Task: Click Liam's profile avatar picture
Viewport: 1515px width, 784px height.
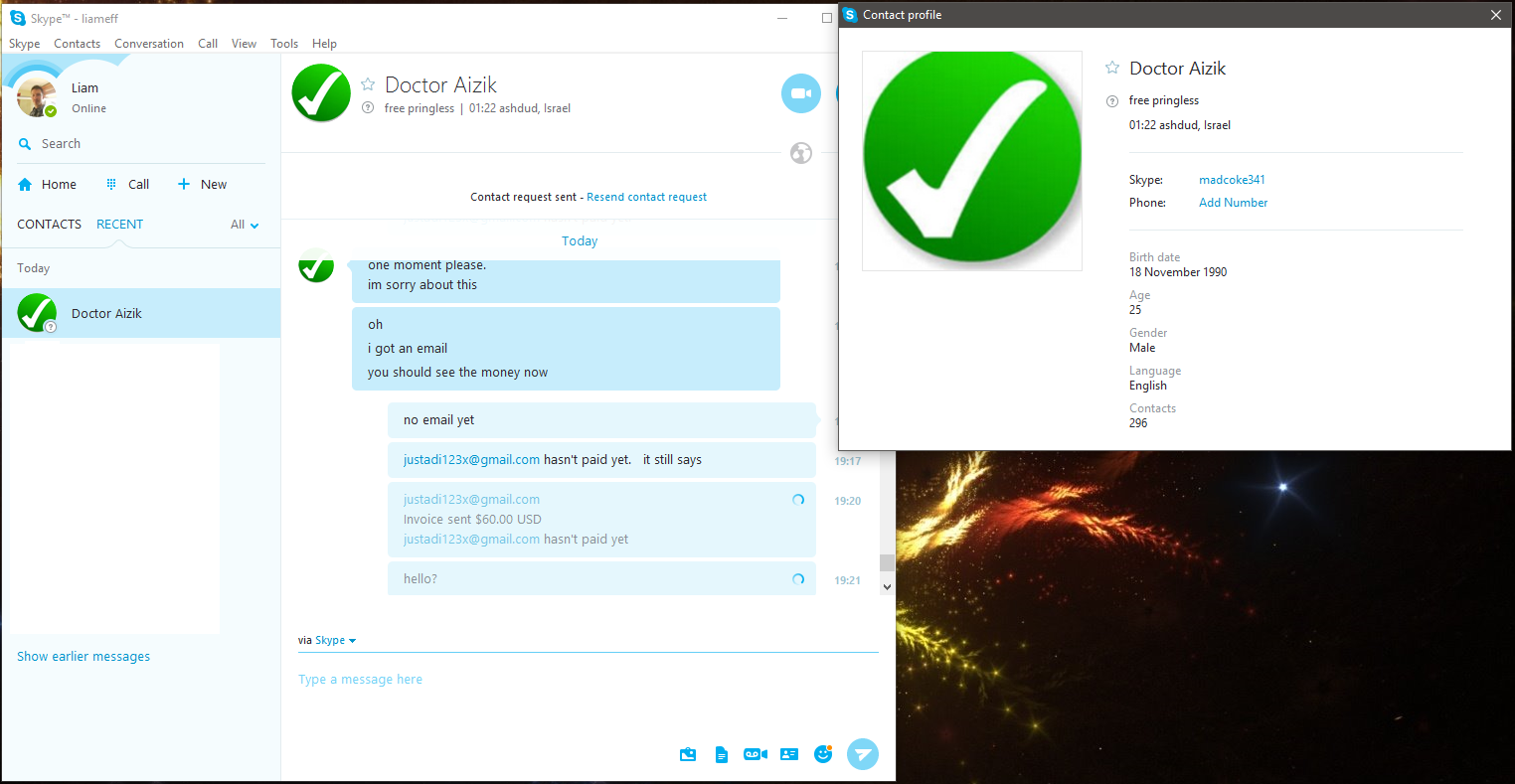Action: (x=37, y=96)
